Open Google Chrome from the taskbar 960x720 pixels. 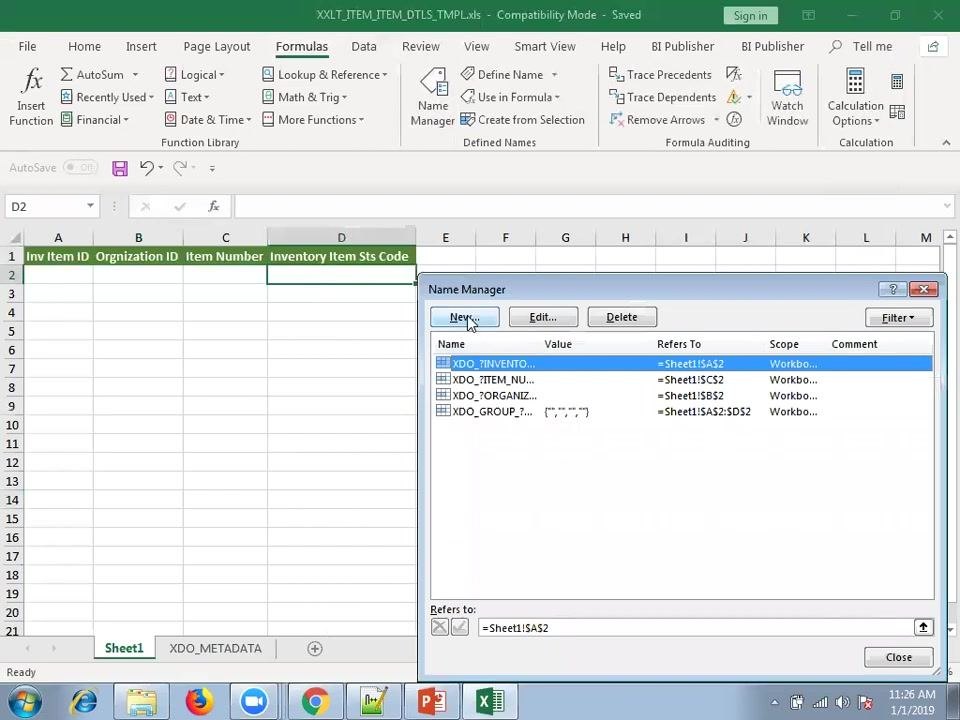315,701
